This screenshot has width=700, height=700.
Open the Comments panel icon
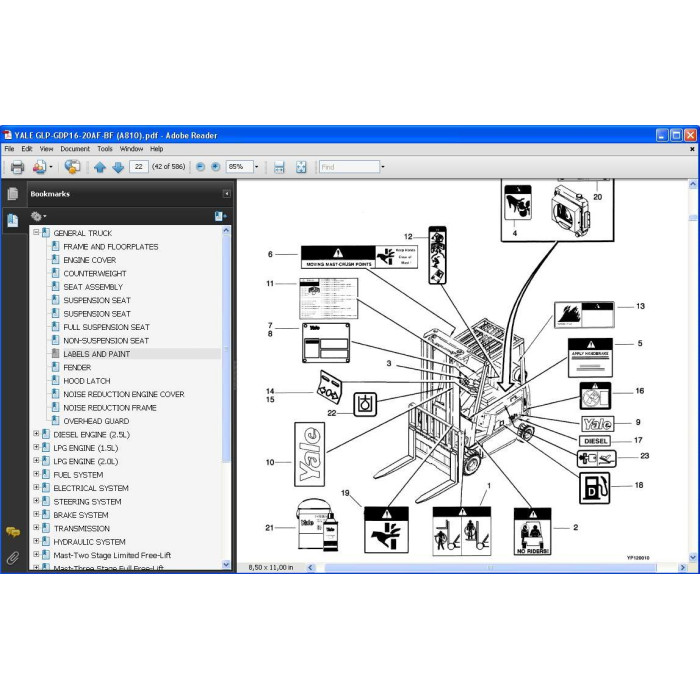13,532
